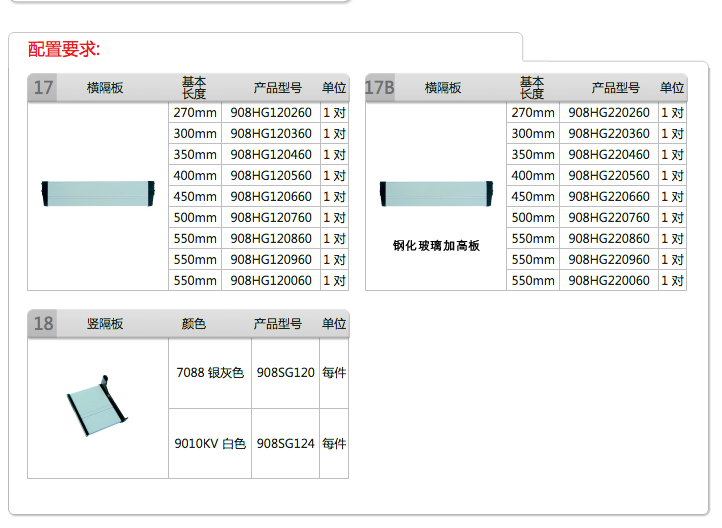Select the 17B table badge
Image resolution: width=722 pixels, height=528 pixels.
coord(380,88)
